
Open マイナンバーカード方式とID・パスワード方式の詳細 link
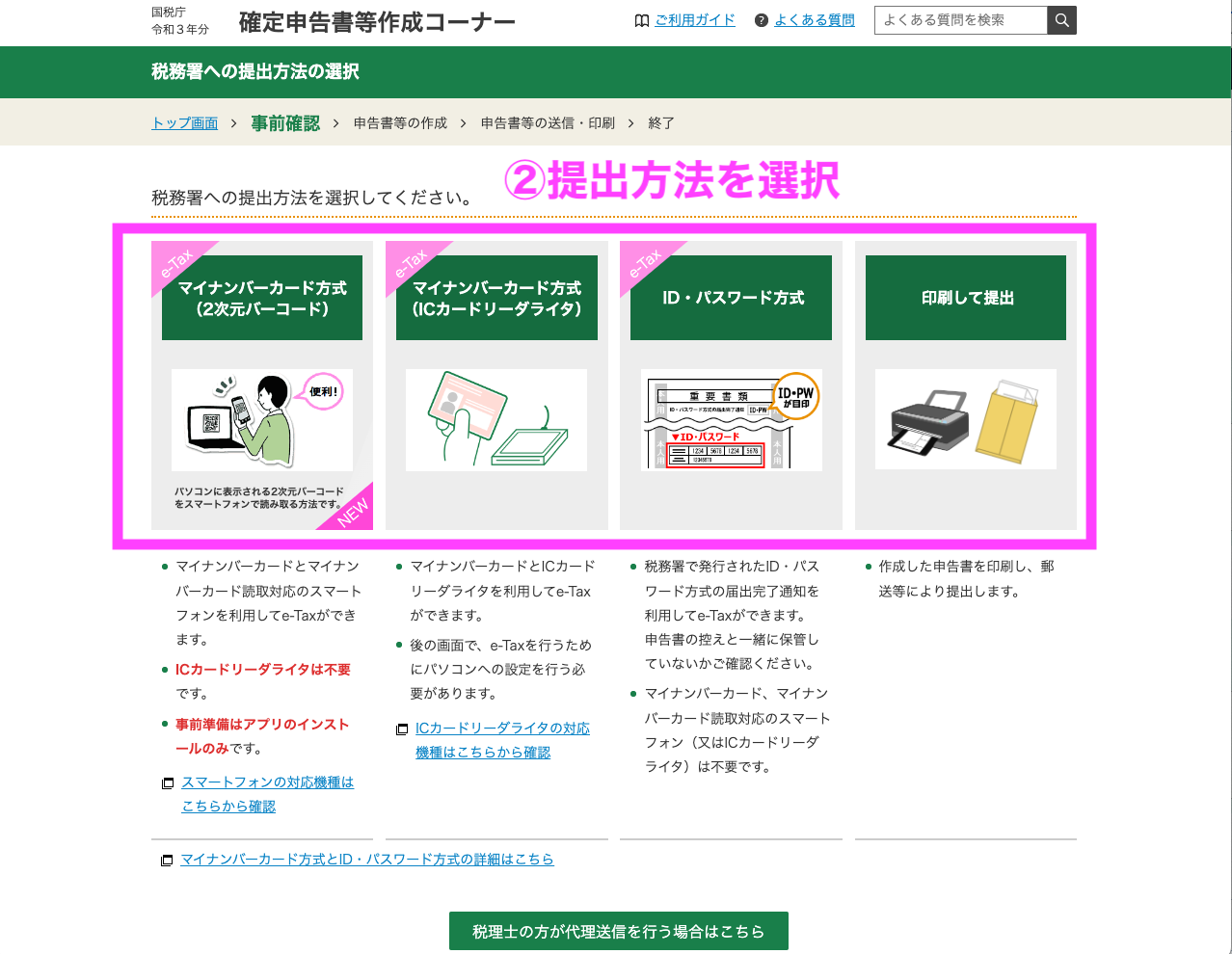point(366,860)
